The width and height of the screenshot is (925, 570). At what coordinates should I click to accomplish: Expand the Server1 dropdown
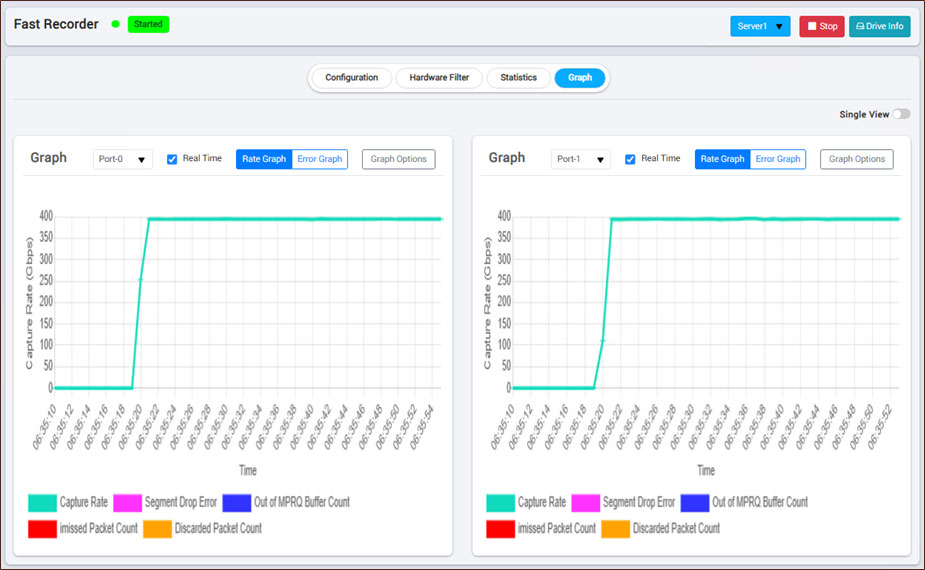click(x=760, y=27)
